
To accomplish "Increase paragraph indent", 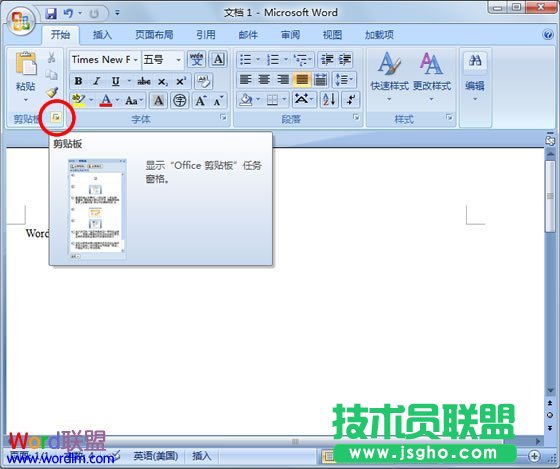I will 345,59.
